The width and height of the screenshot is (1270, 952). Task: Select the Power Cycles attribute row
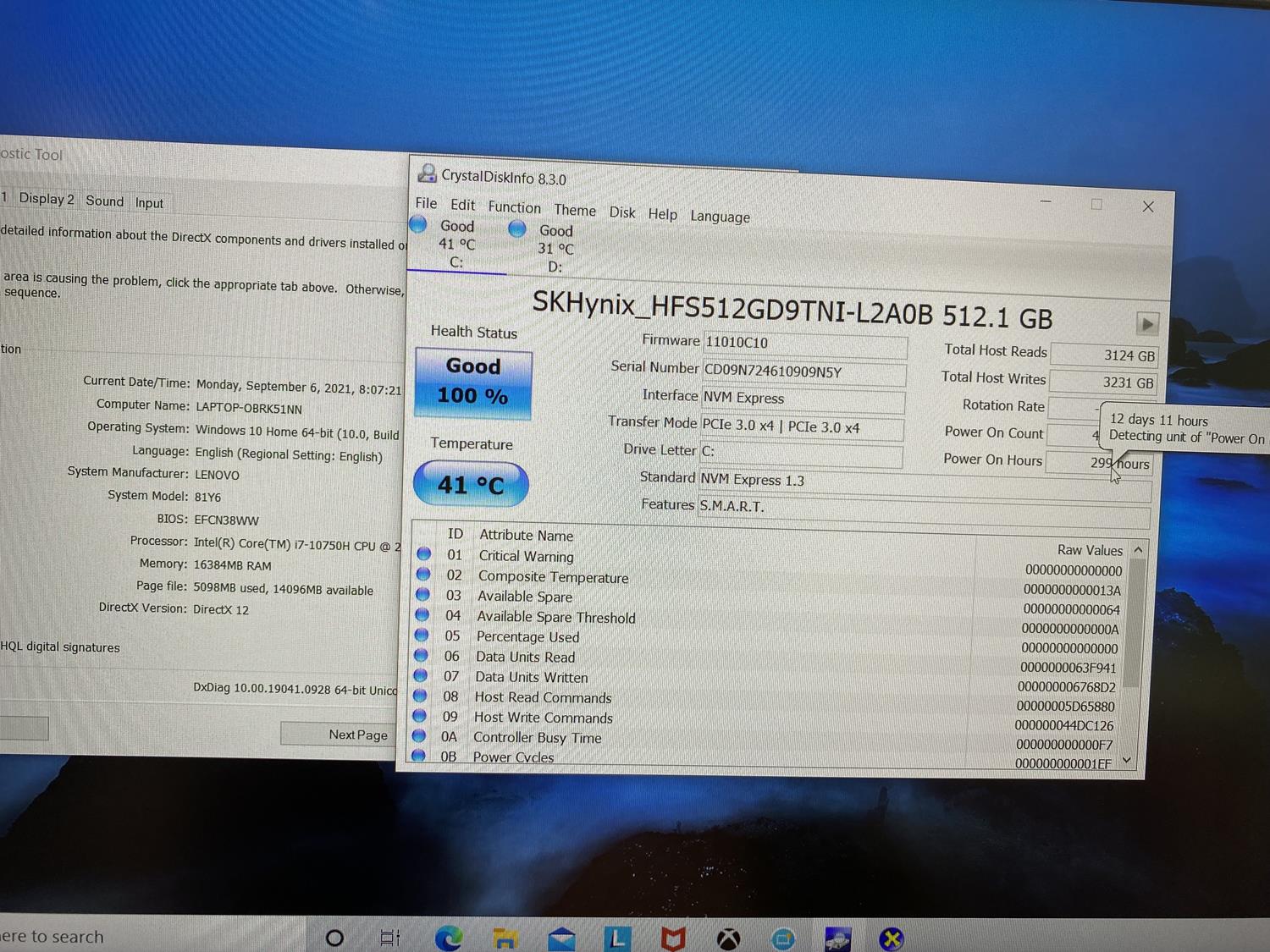tap(761, 759)
